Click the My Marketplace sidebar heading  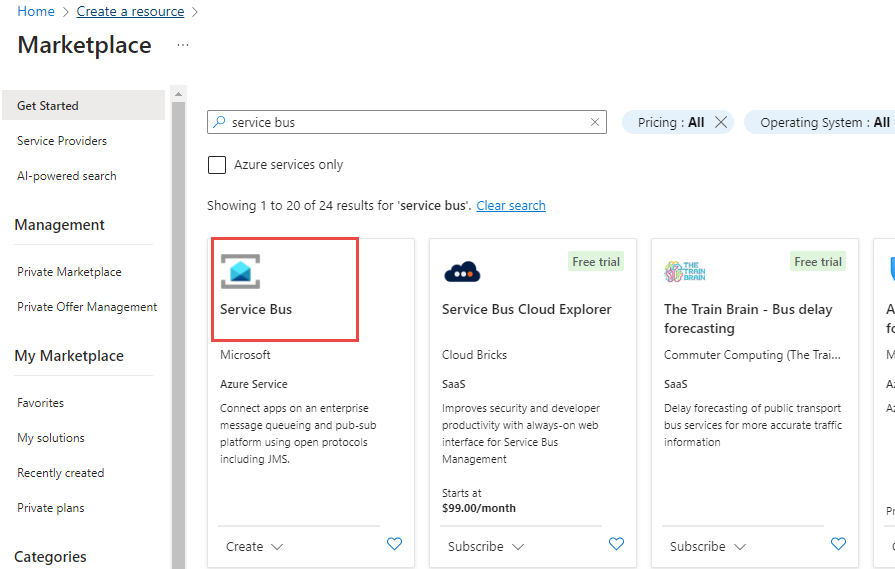pyautogui.click(x=69, y=356)
